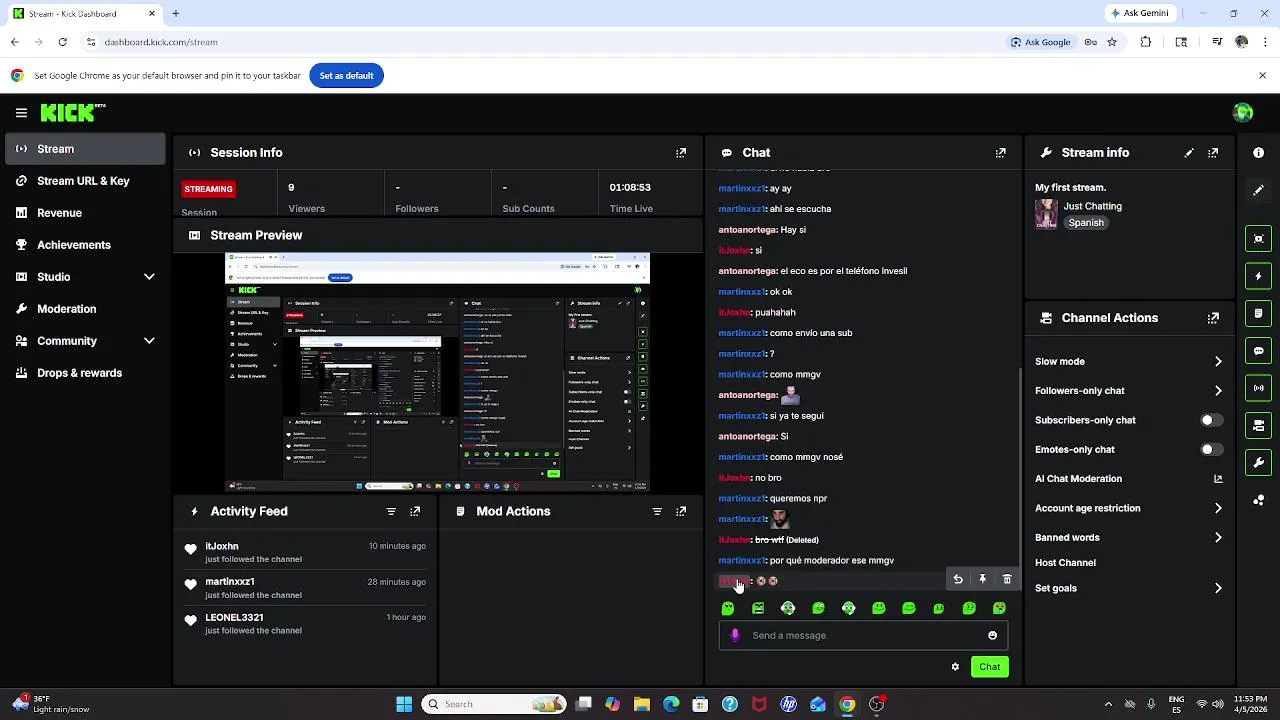Click the pencil icon in right sidebar

point(1258,190)
